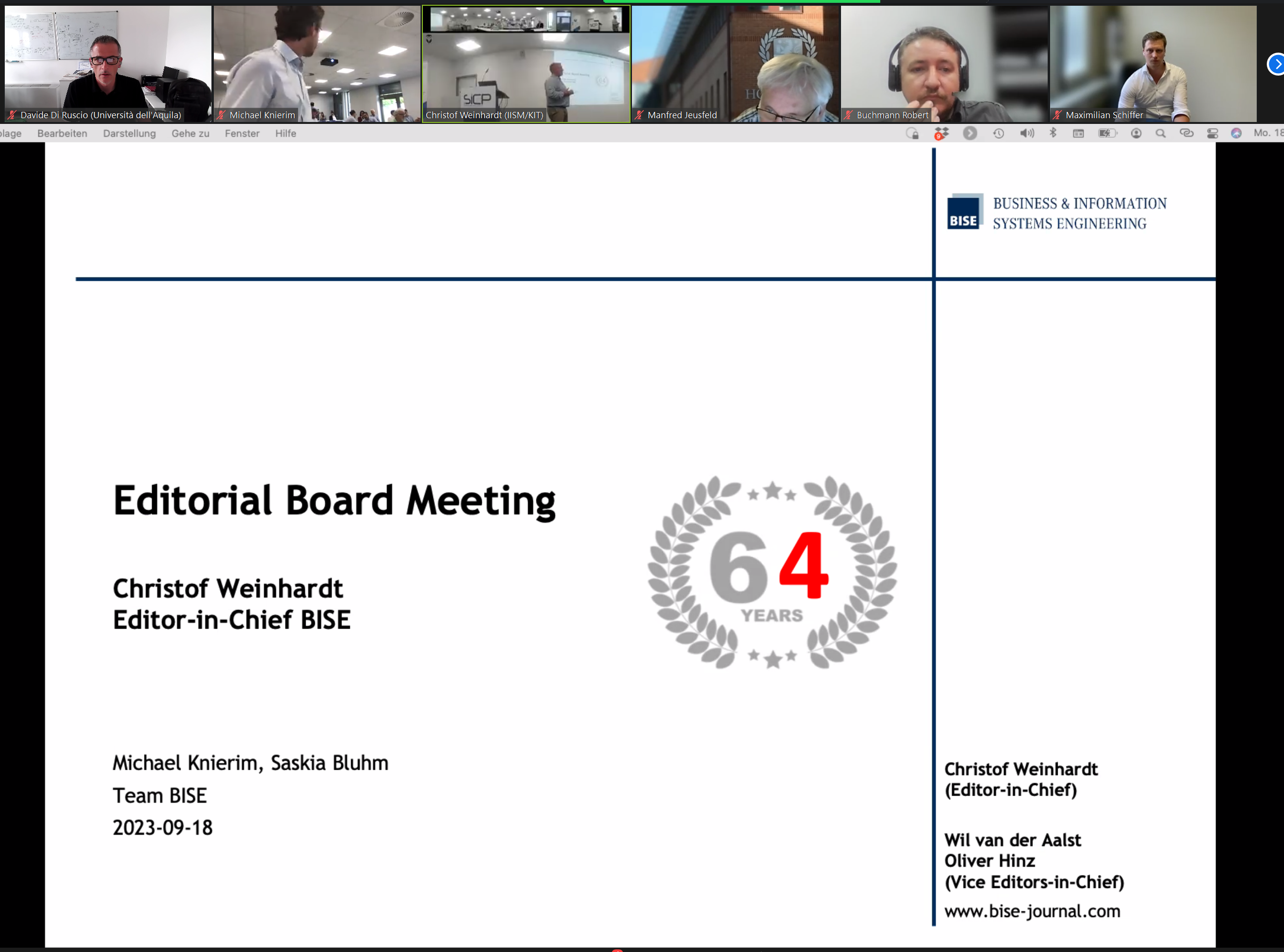Open the Time Machine icon
The height and width of the screenshot is (952, 1284).
[x=999, y=133]
